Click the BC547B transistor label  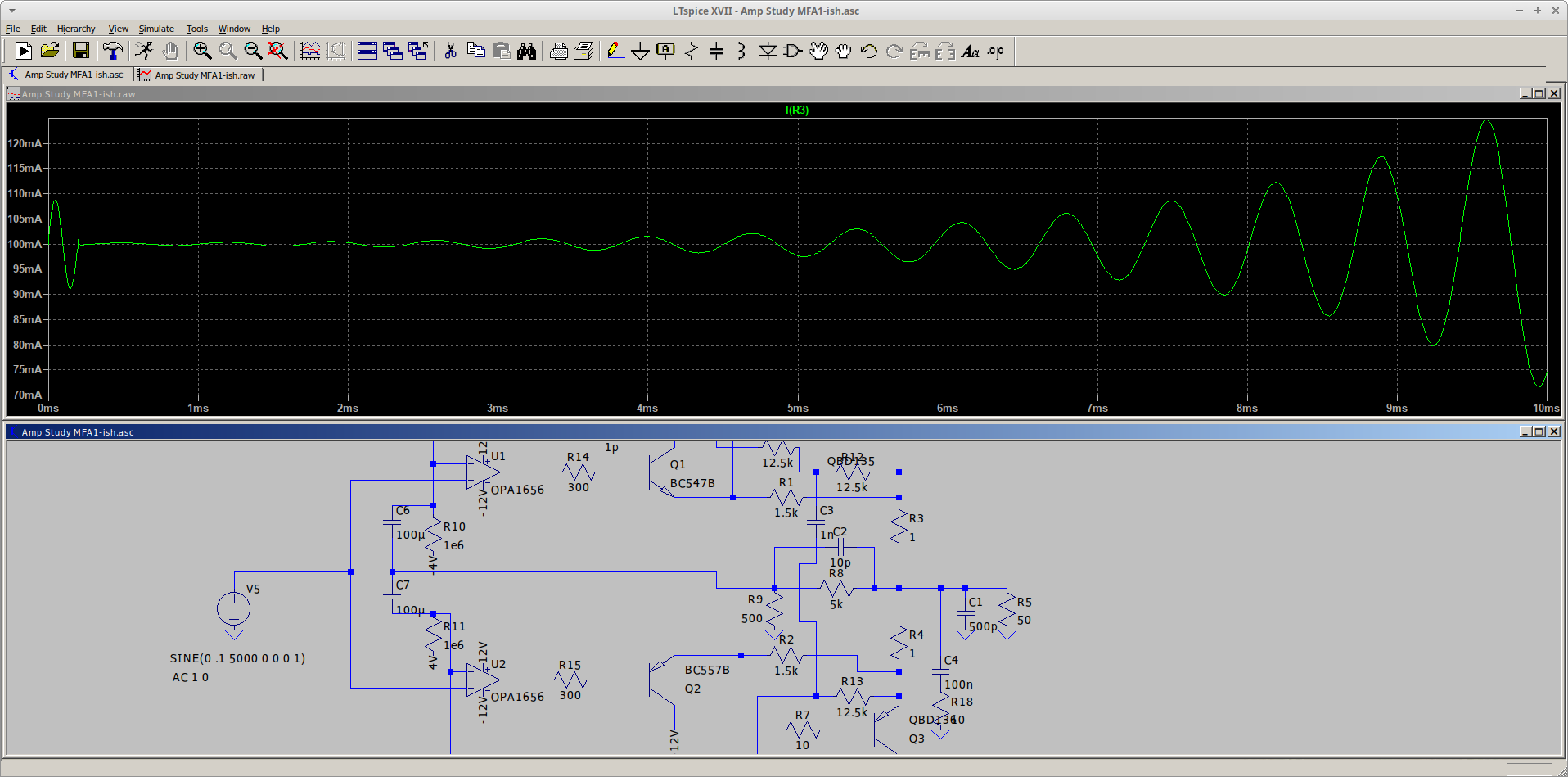pyautogui.click(x=692, y=483)
